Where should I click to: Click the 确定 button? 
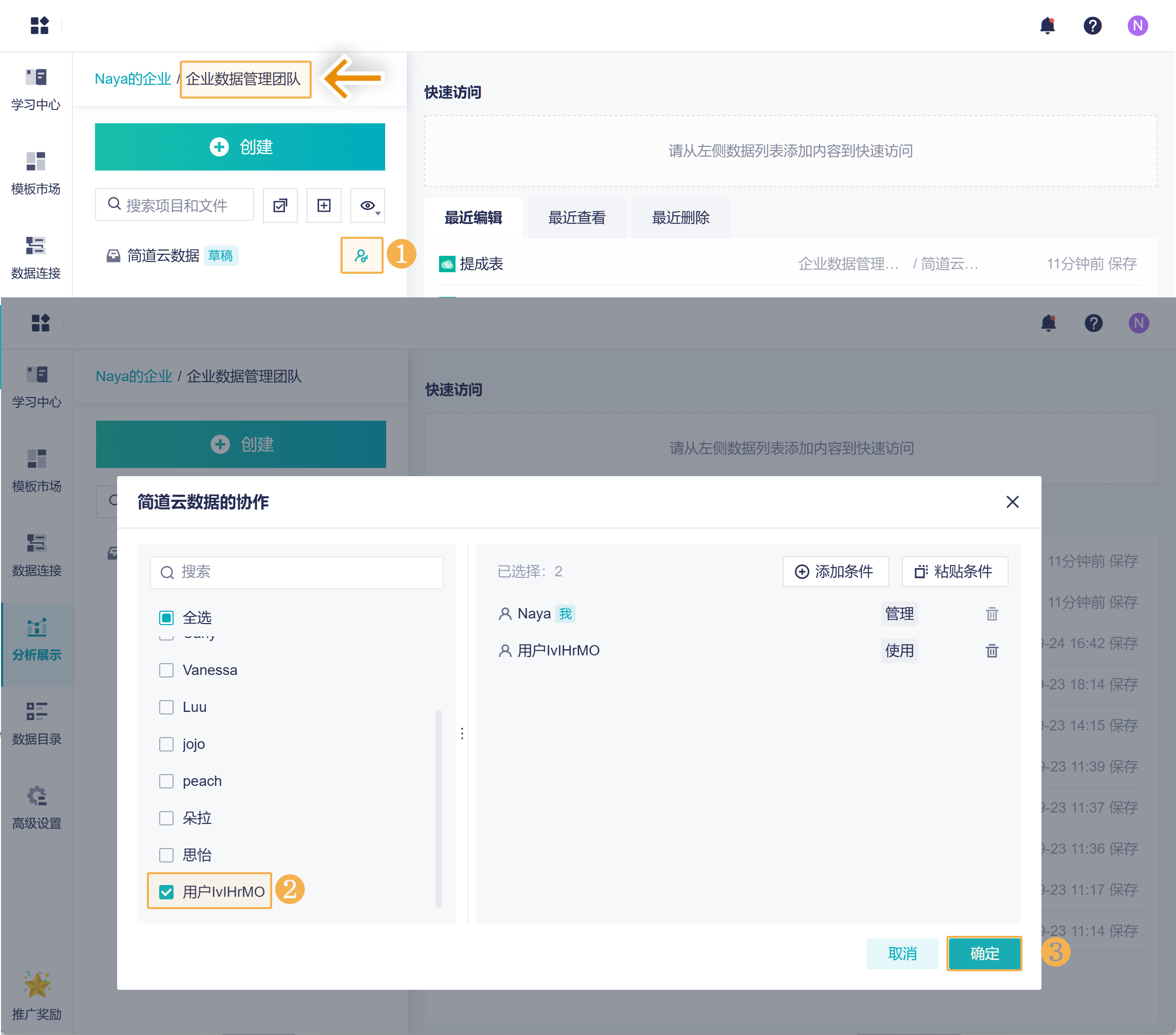(x=984, y=953)
